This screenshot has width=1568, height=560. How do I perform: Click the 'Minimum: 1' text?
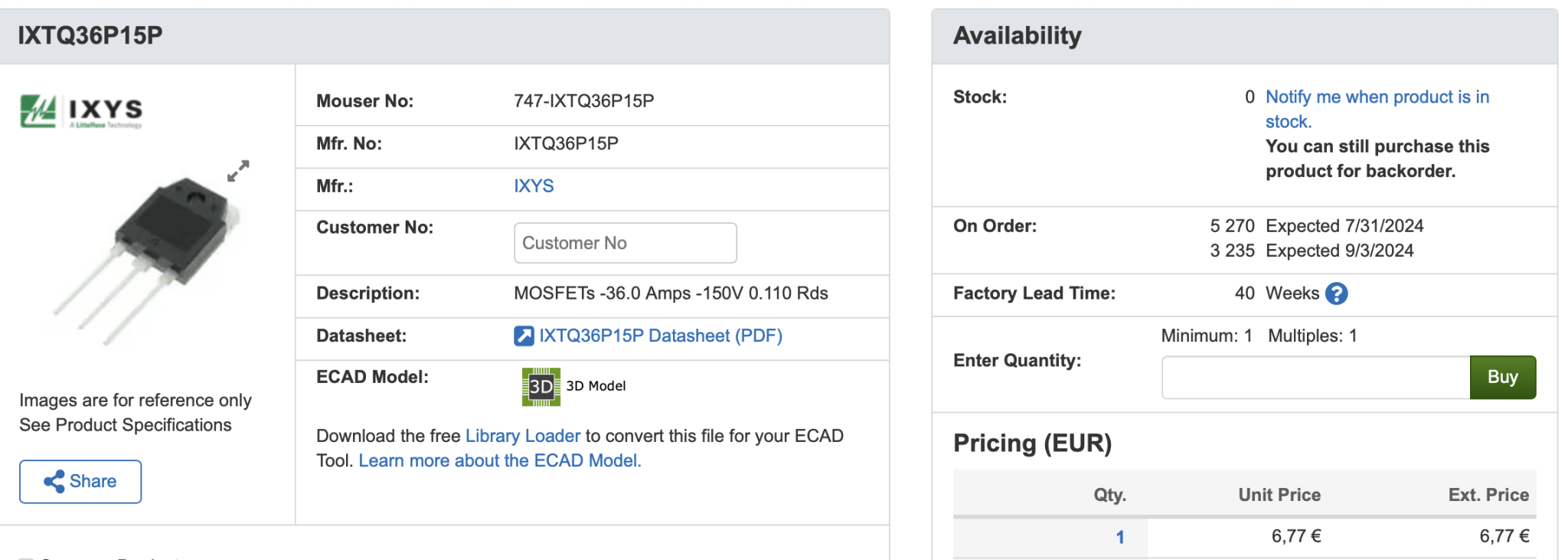point(1207,336)
